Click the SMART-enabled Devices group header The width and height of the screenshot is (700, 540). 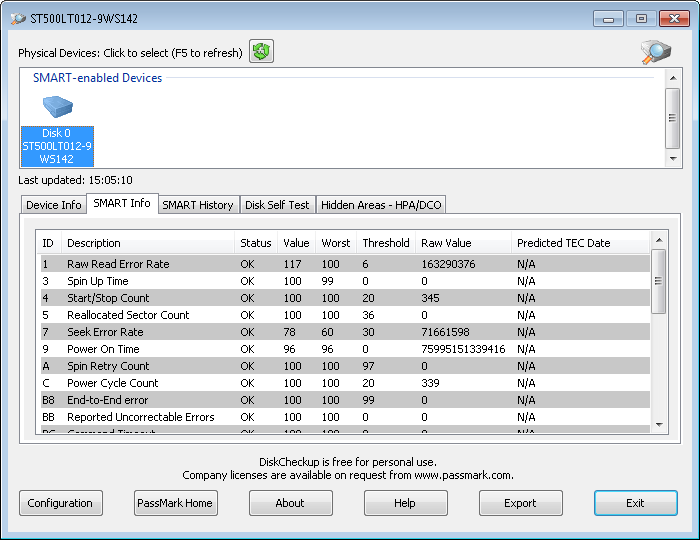(97, 78)
